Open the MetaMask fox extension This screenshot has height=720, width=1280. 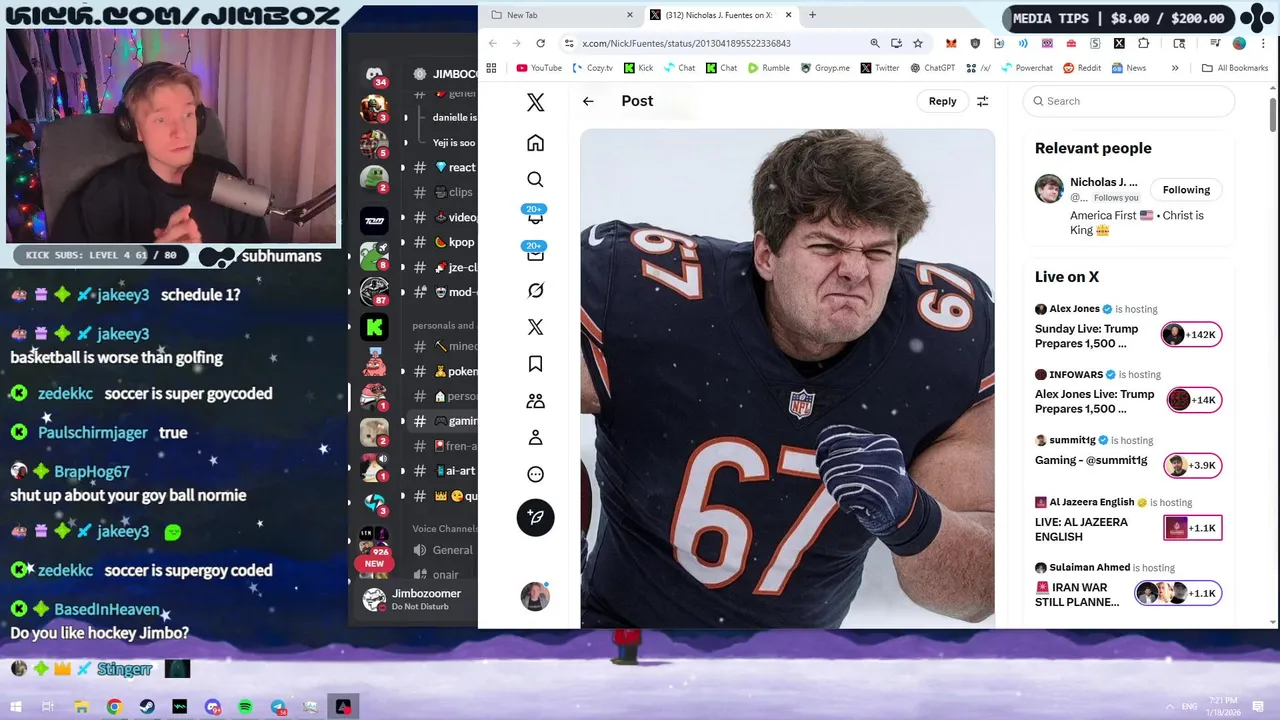(951, 43)
